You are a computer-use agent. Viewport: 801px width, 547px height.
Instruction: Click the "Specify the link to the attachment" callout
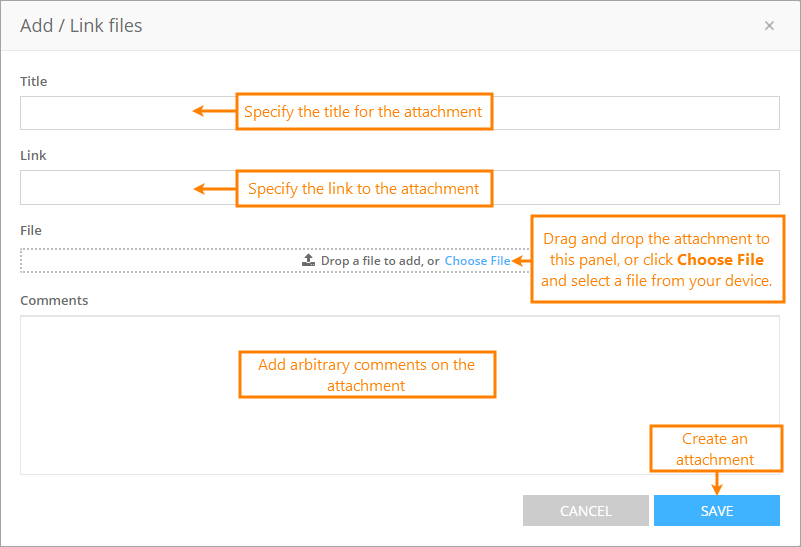click(x=364, y=188)
